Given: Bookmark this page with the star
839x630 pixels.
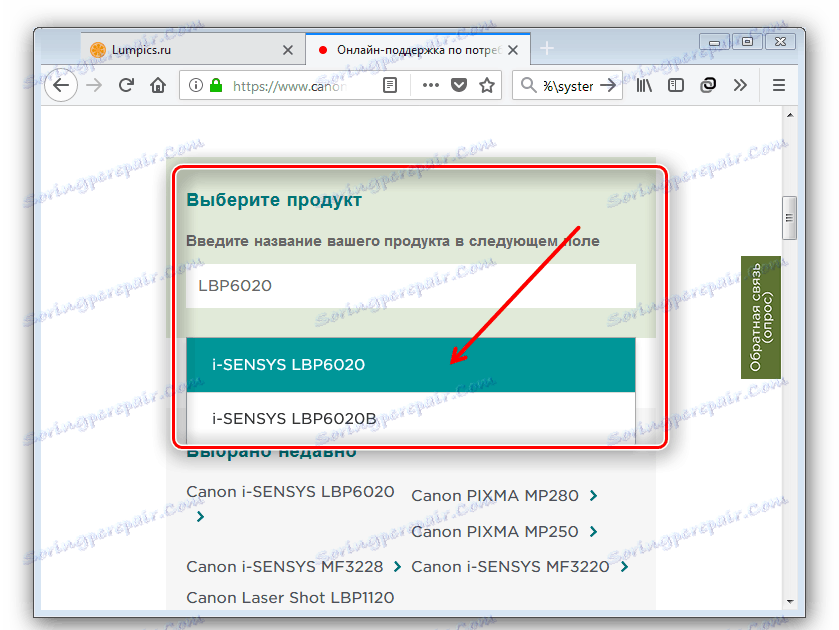Looking at the screenshot, I should [487, 85].
